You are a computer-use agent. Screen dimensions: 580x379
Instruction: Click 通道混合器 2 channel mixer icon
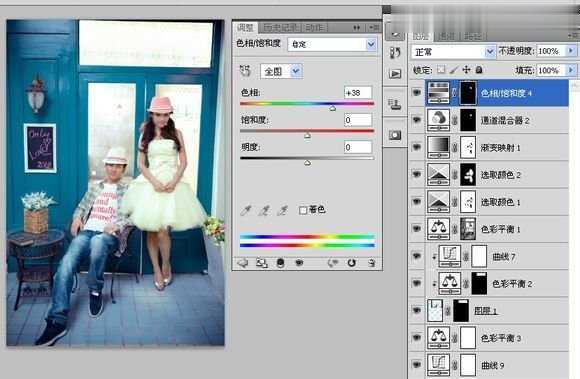(438, 120)
